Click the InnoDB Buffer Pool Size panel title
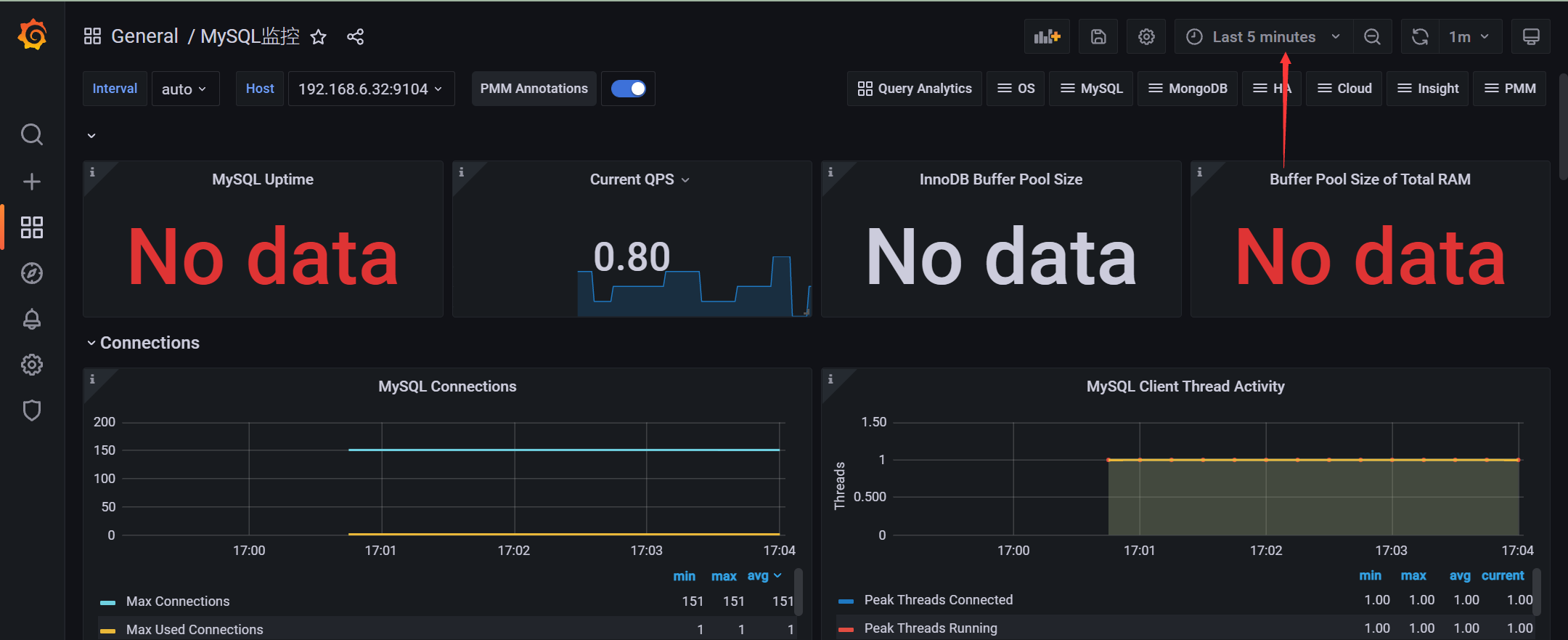This screenshot has height=640, width=1568. 1001,179
